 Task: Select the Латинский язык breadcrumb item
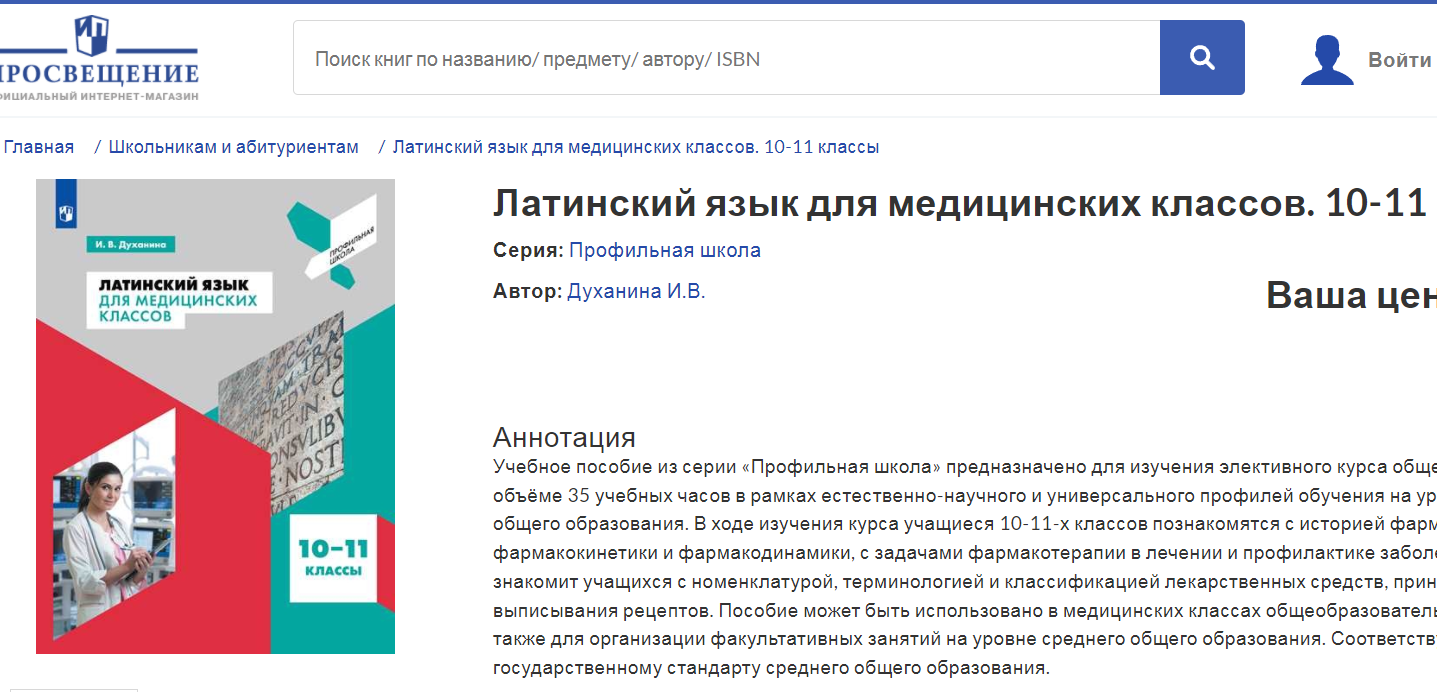click(x=635, y=147)
